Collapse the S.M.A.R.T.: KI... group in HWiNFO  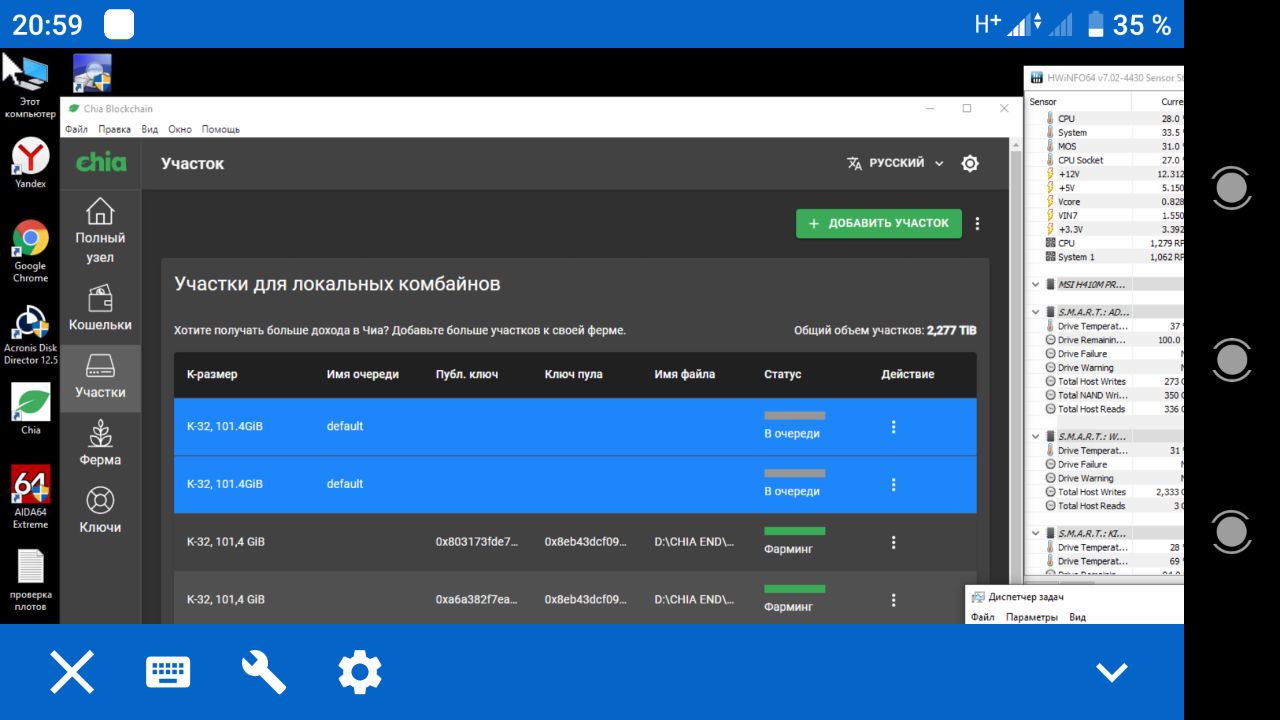click(x=1035, y=533)
